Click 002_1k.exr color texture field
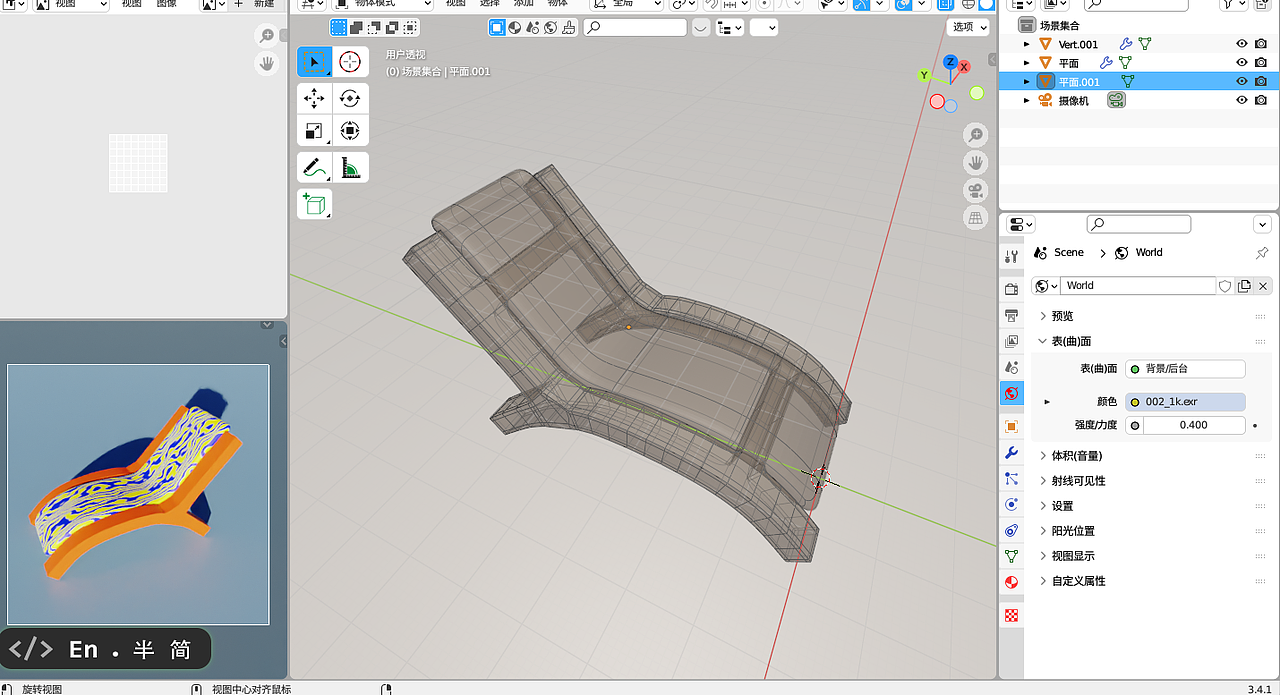Viewport: 1280px width, 695px height. coord(1185,402)
